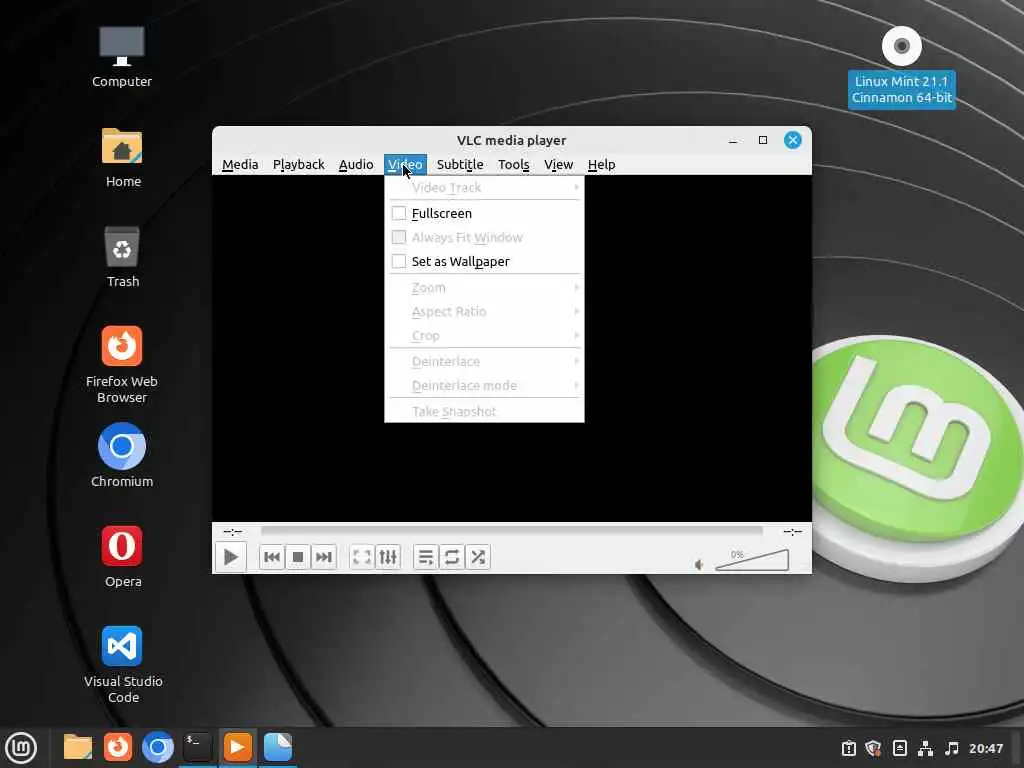1024x768 pixels.
Task: Open the Playback menu
Action: 298,165
